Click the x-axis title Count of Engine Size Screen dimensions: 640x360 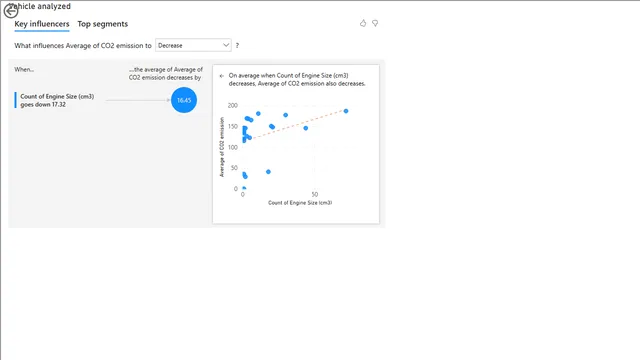pyautogui.click(x=300, y=203)
